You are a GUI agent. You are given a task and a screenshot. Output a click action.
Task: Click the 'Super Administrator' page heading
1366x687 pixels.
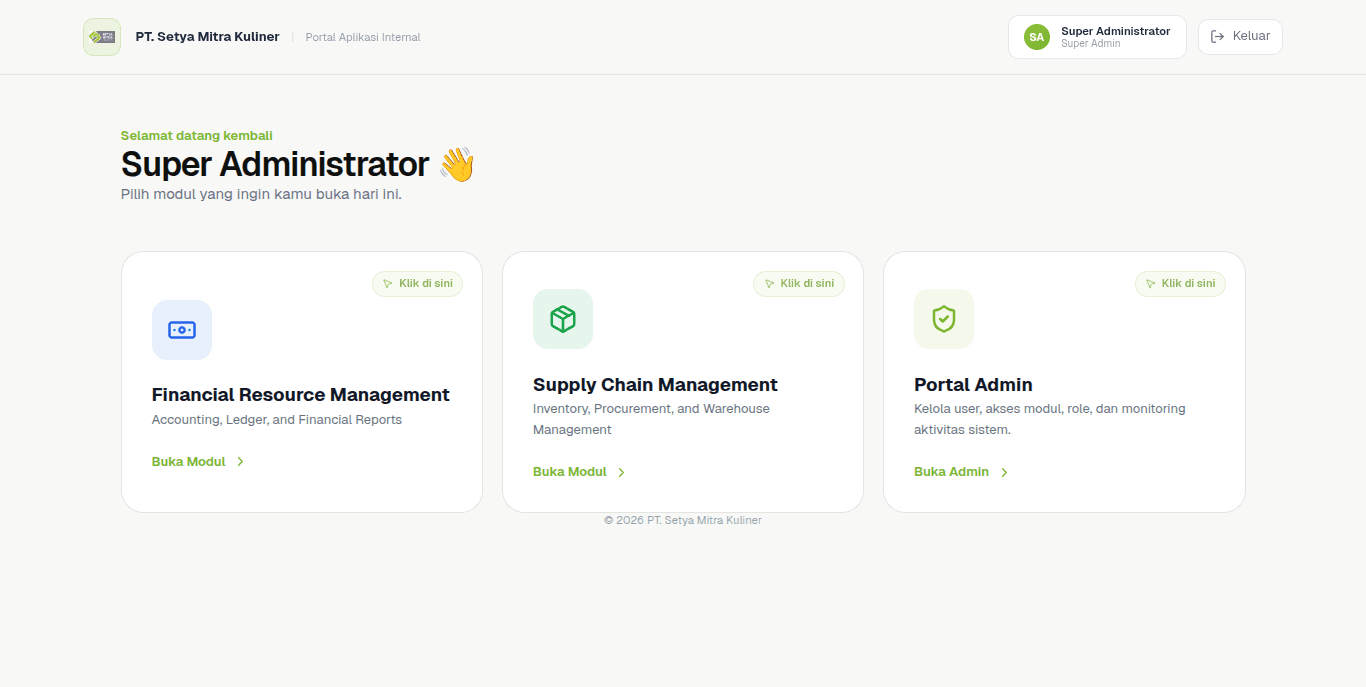point(275,164)
